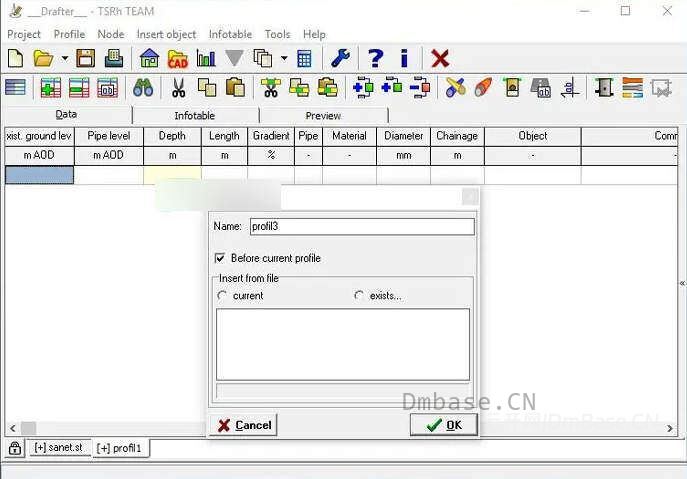Click the copy node icon
Viewport: 687px width, 479px height.
(x=299, y=87)
